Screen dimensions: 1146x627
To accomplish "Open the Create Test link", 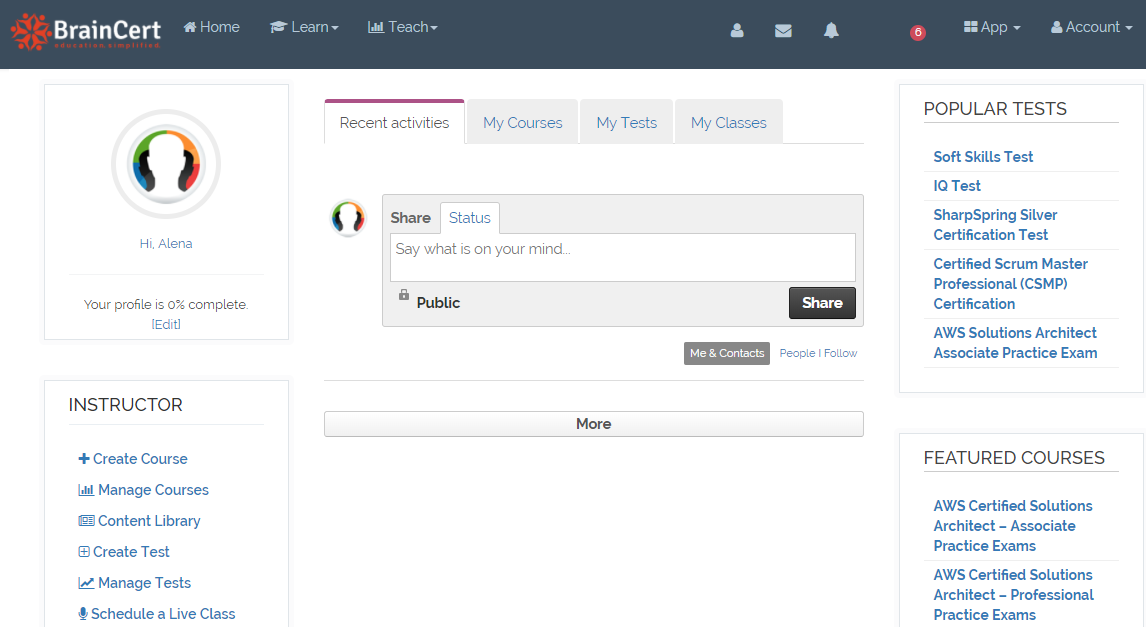I will [x=124, y=552].
